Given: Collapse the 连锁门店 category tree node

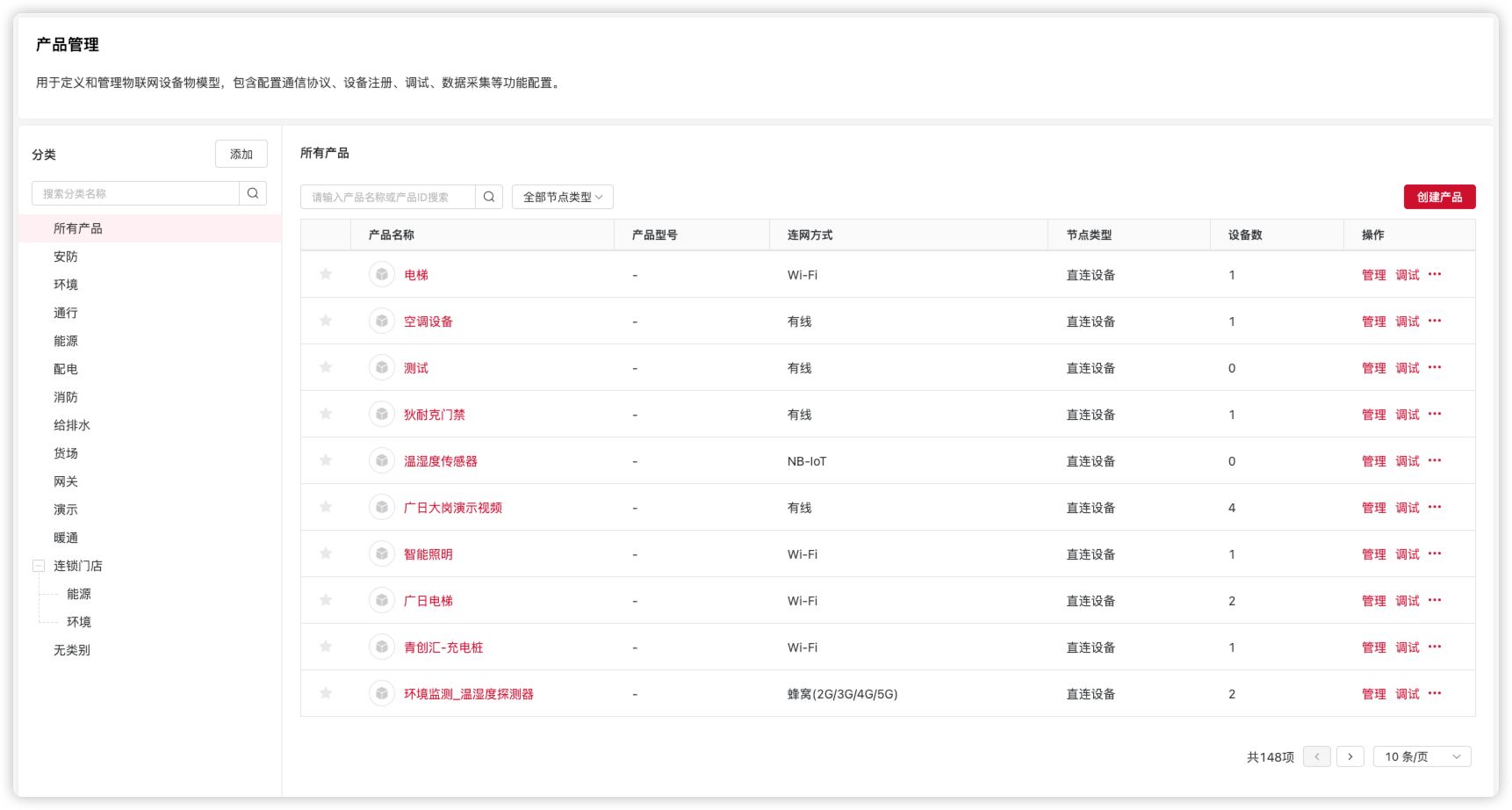Looking at the screenshot, I should pyautogui.click(x=39, y=566).
